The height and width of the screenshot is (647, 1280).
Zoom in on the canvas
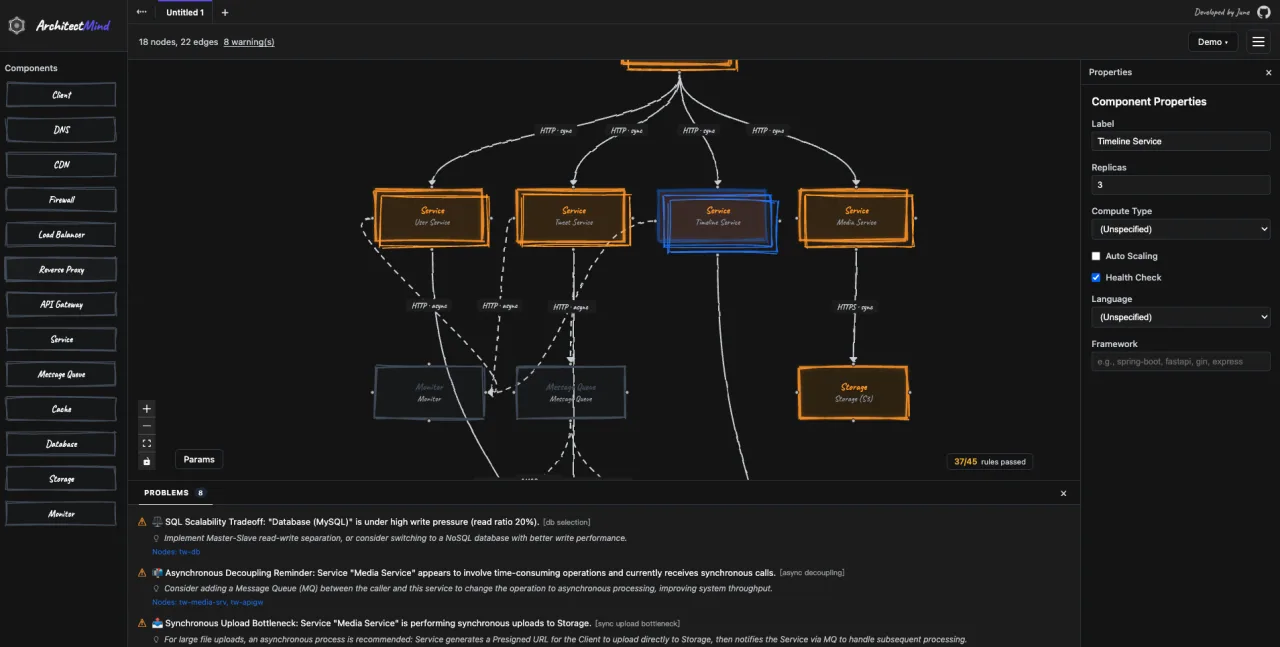point(147,408)
